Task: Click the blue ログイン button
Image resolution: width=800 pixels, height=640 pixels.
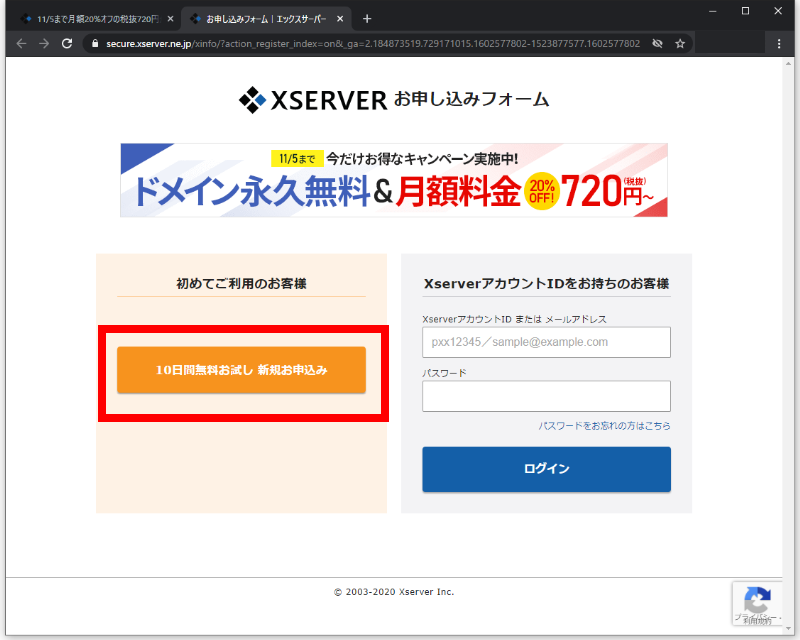Action: coord(546,470)
